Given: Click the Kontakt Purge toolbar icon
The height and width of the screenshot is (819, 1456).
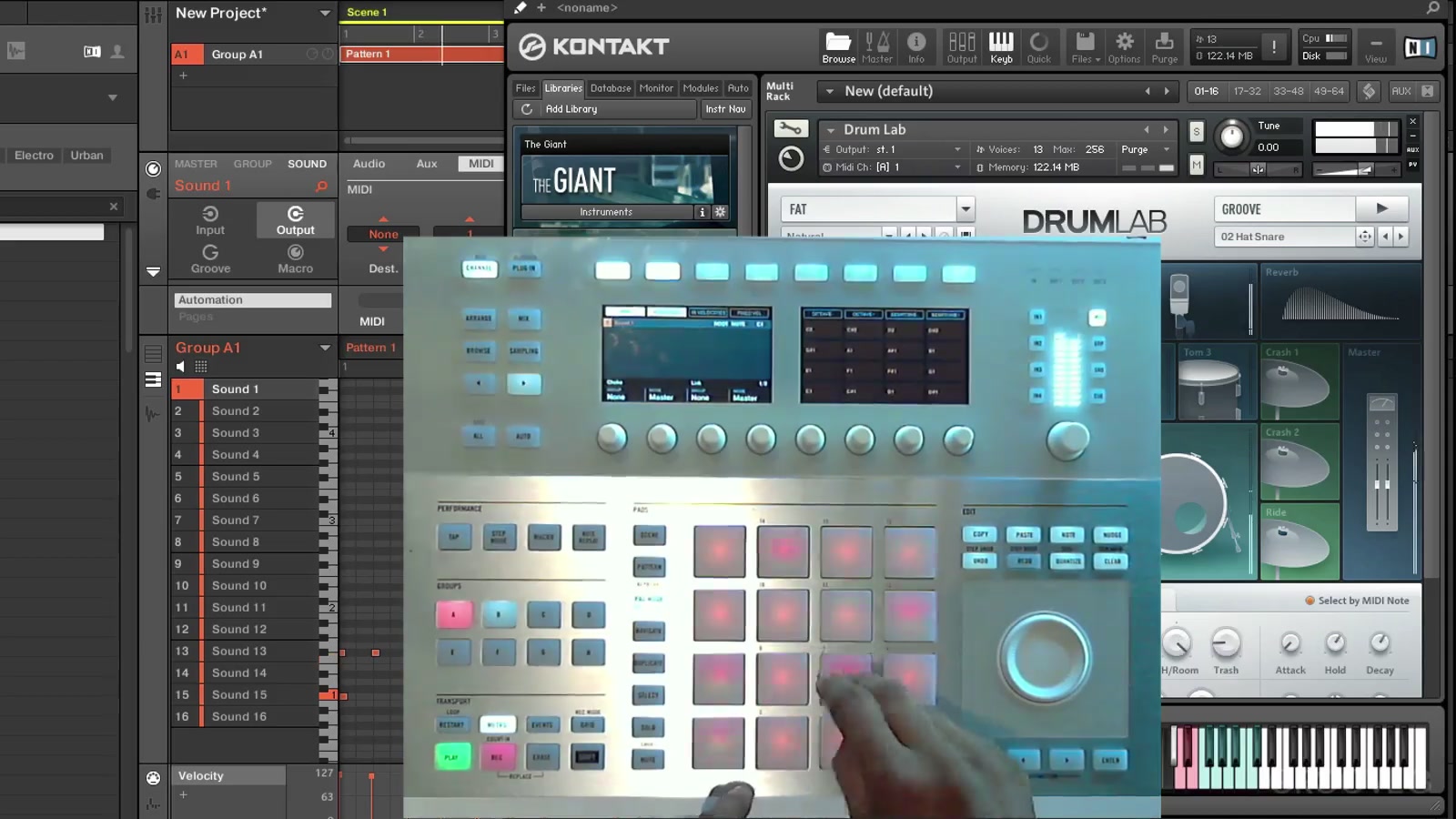Looking at the screenshot, I should 1164,46.
